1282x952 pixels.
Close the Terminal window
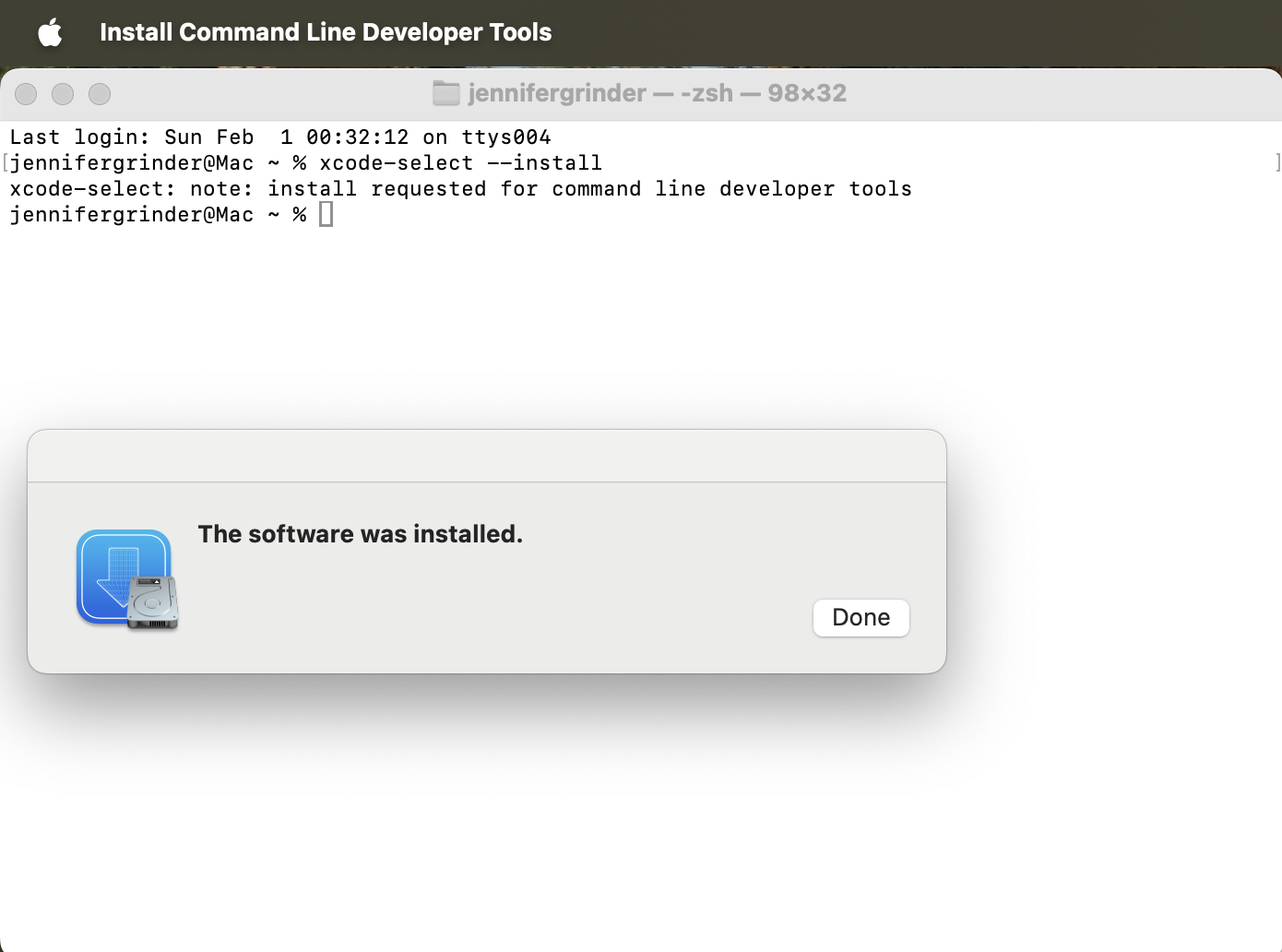[x=26, y=94]
